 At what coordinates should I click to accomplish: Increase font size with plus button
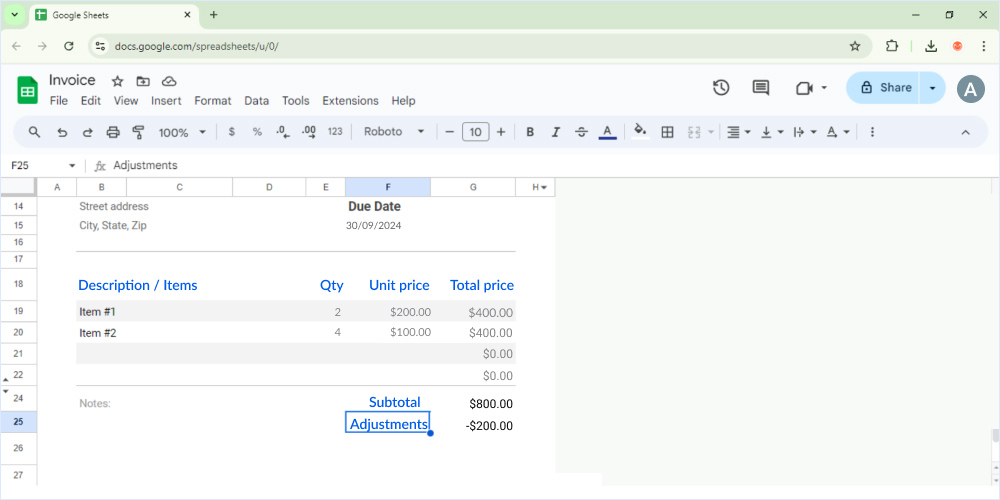click(x=501, y=132)
